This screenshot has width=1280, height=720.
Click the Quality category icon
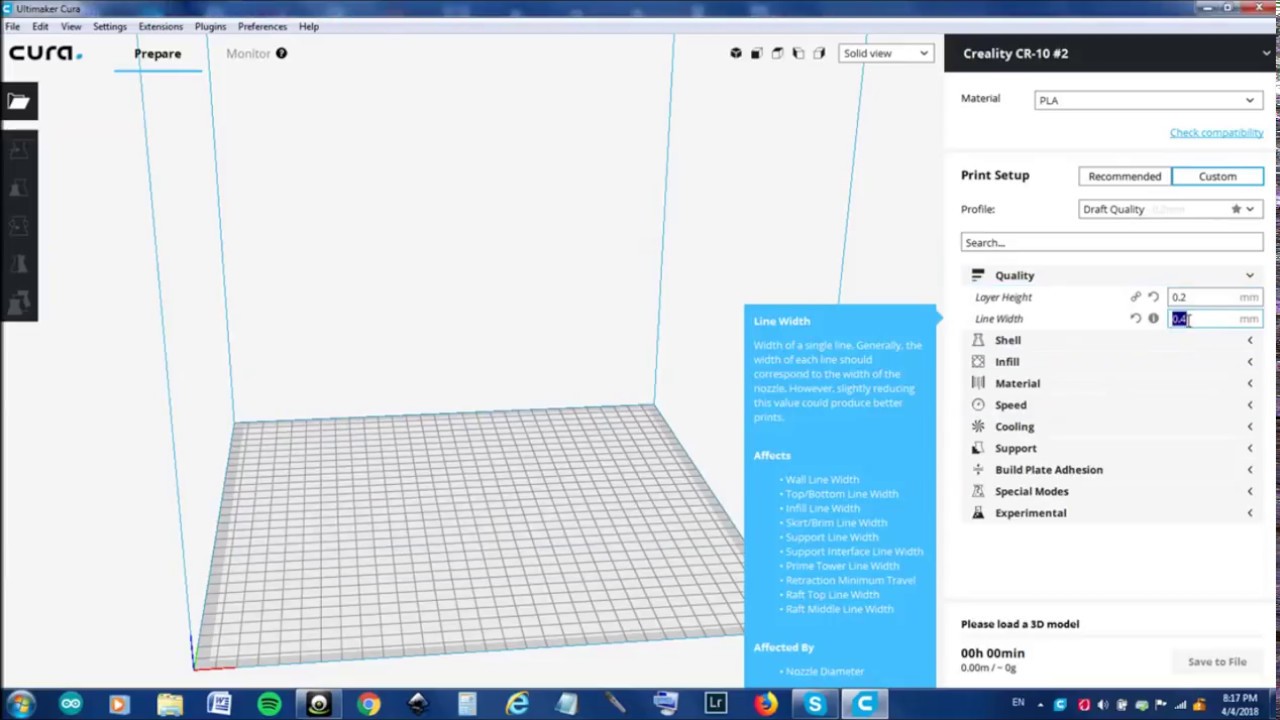978,275
